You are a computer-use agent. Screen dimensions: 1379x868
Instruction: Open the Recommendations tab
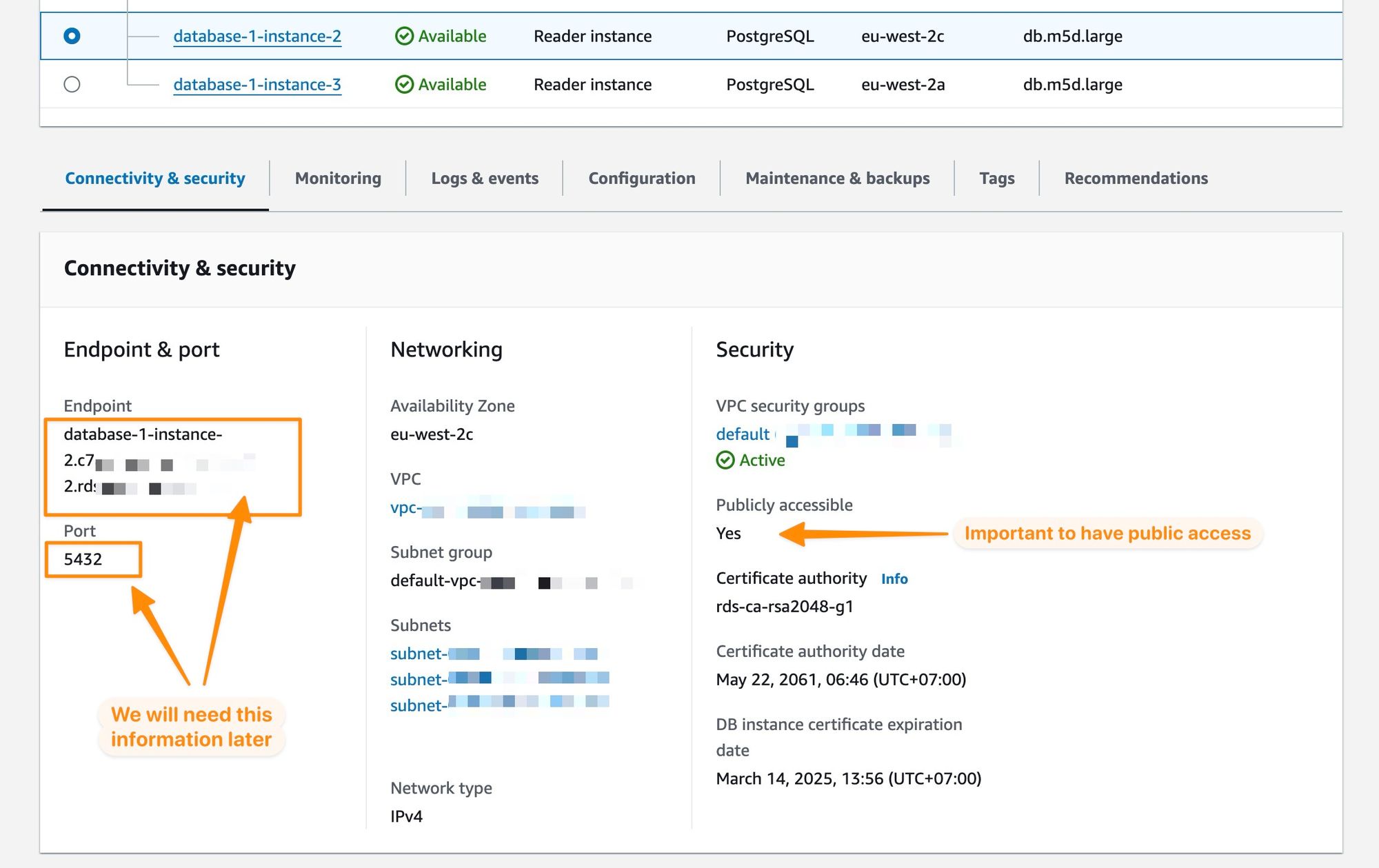coord(1135,178)
